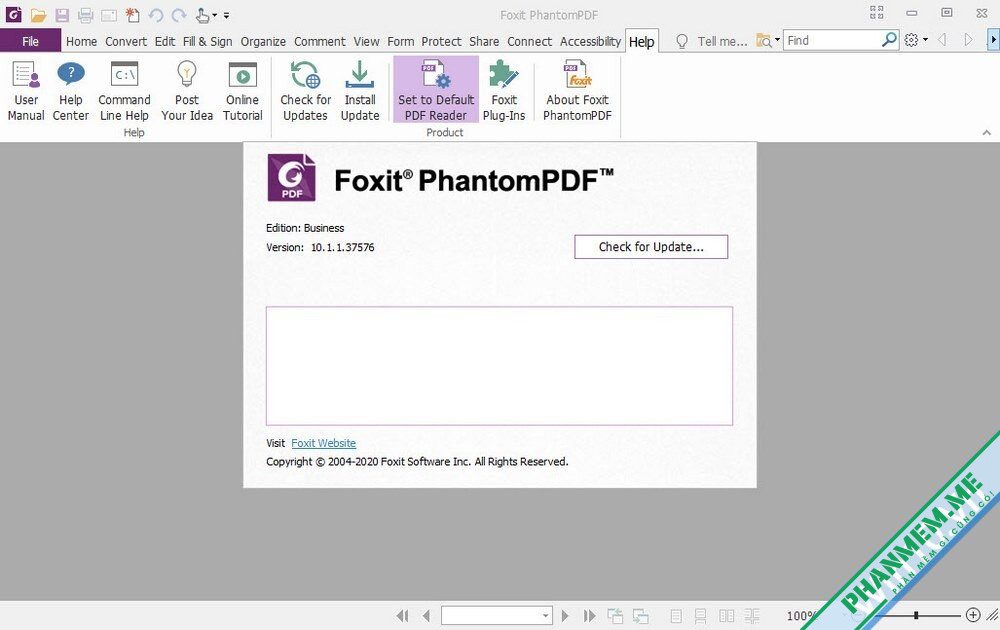Screen dimensions: 1000x630
Task: Click the Tell me... search field
Action: coord(722,41)
